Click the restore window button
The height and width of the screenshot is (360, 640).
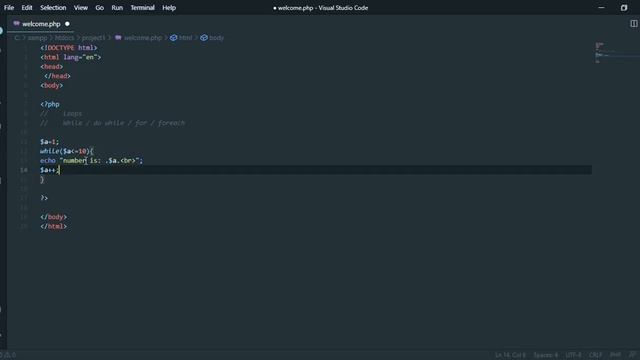(x=624, y=8)
